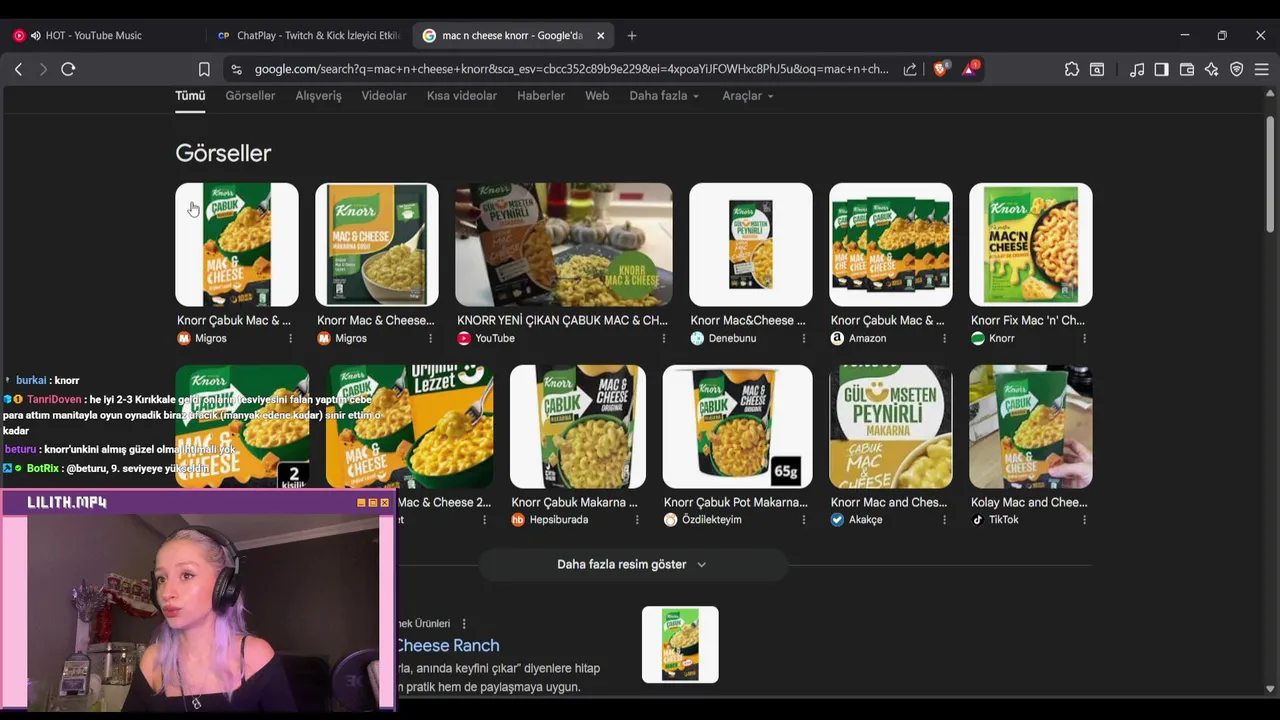Open the Brave VPN shield icon

pos(1237,69)
